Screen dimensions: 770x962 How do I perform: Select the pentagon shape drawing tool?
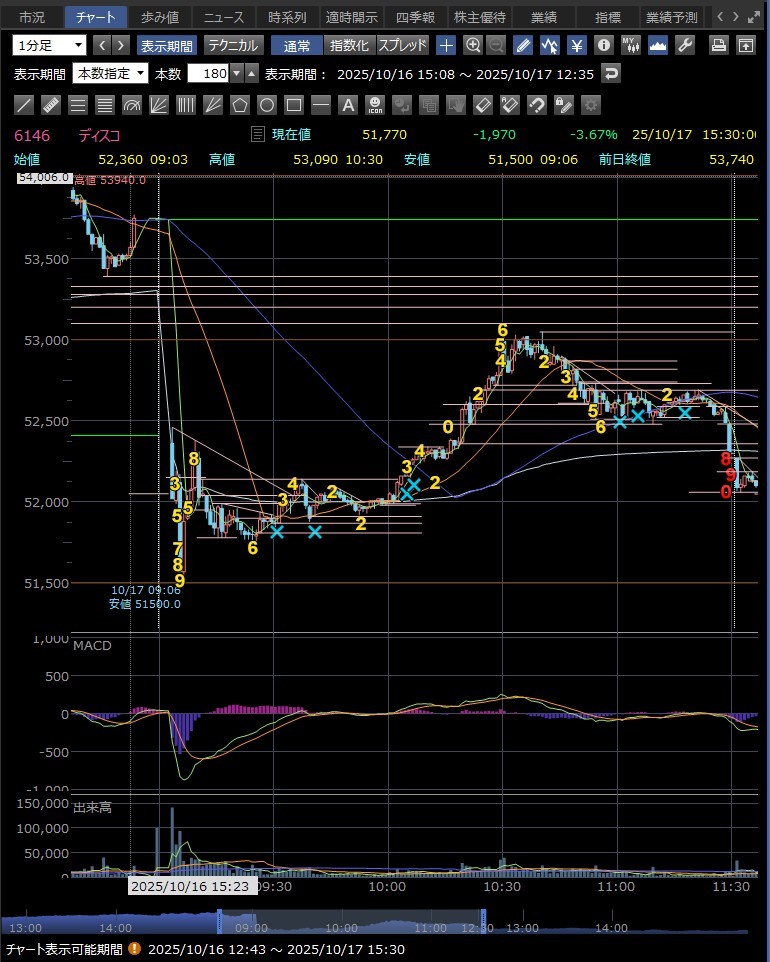point(239,105)
